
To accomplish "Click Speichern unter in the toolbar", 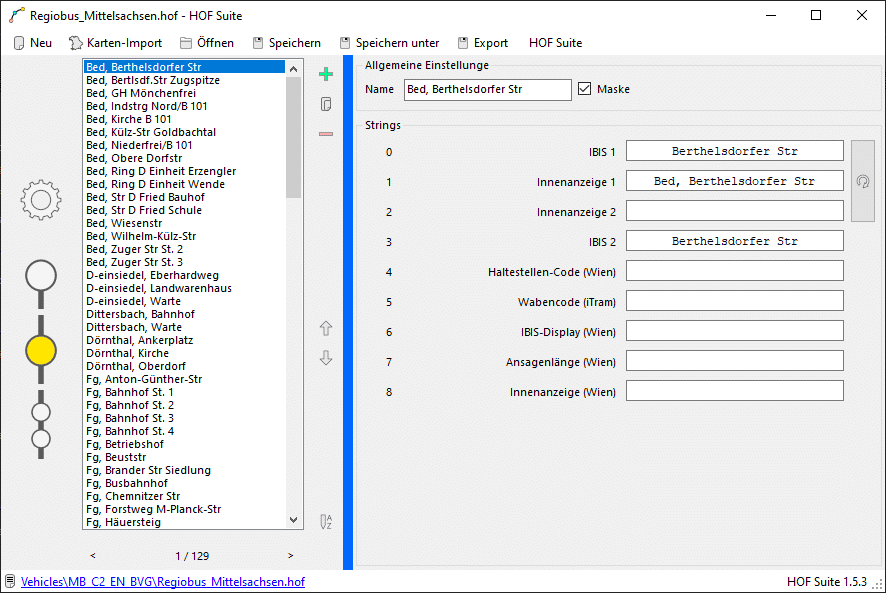I will (390, 43).
